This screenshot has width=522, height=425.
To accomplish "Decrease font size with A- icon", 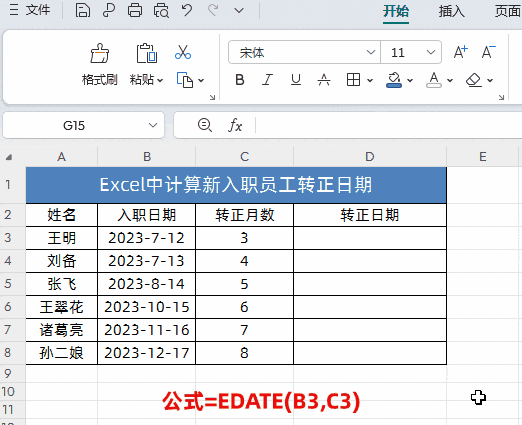I will pos(488,52).
